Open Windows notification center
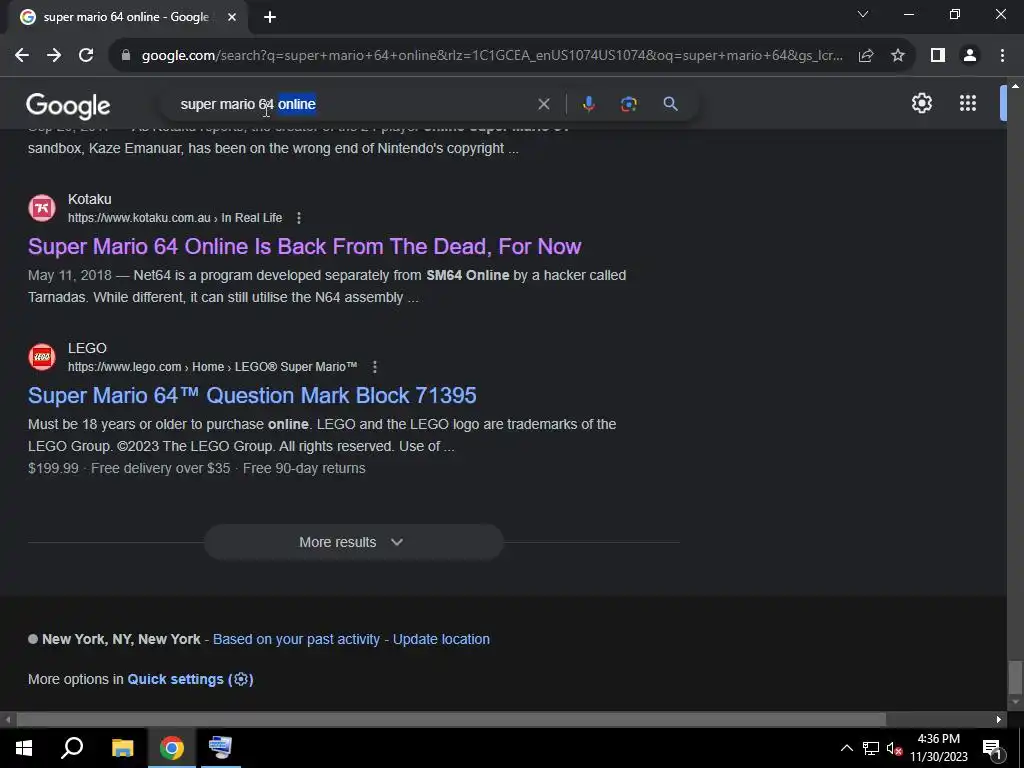The width and height of the screenshot is (1024, 768). coord(992,748)
